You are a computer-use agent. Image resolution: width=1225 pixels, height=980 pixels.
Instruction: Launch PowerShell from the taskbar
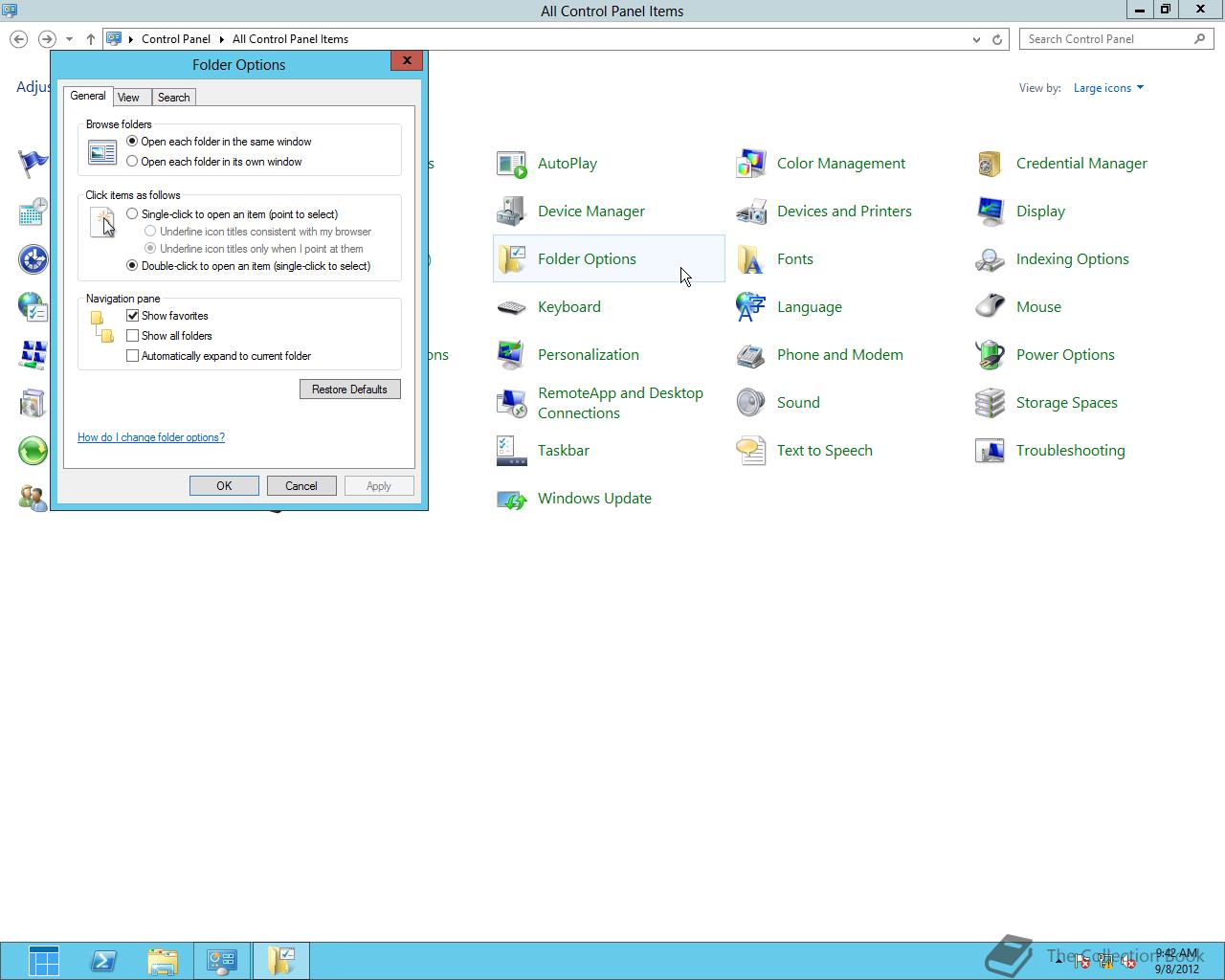point(103,961)
